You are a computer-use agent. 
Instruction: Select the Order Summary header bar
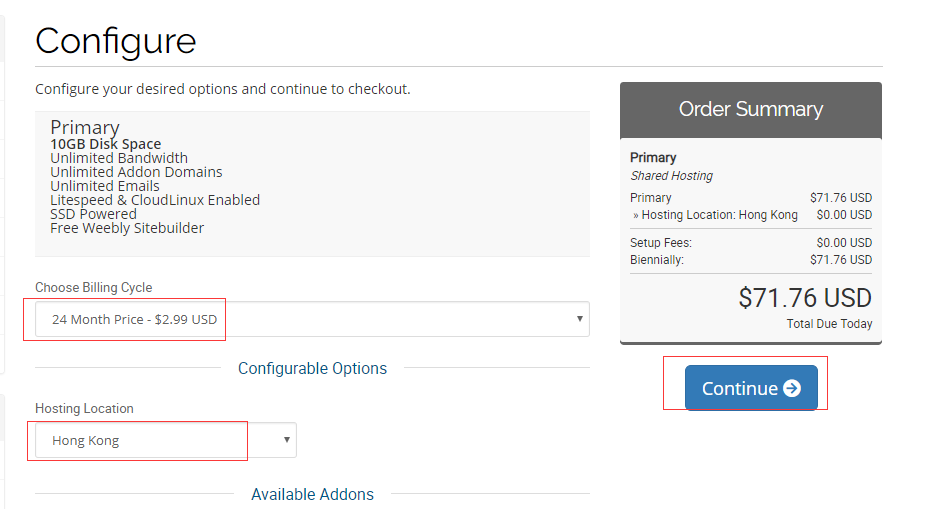pyautogui.click(x=750, y=110)
